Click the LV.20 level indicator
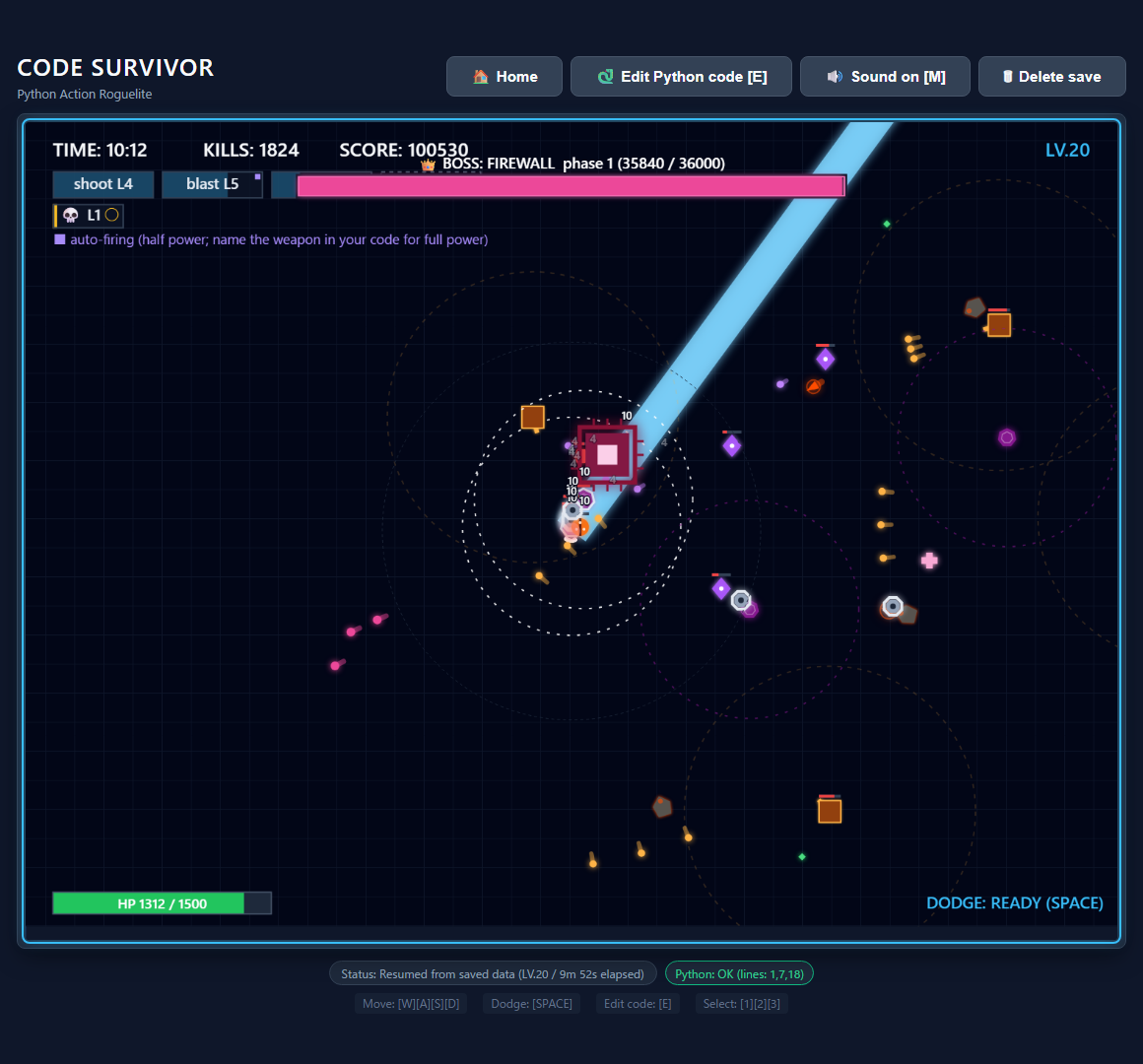This screenshot has width=1143, height=1064. click(x=1067, y=150)
